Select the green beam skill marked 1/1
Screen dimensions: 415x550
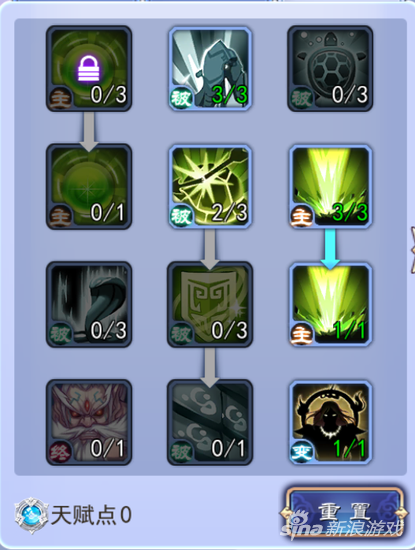[x=330, y=304]
